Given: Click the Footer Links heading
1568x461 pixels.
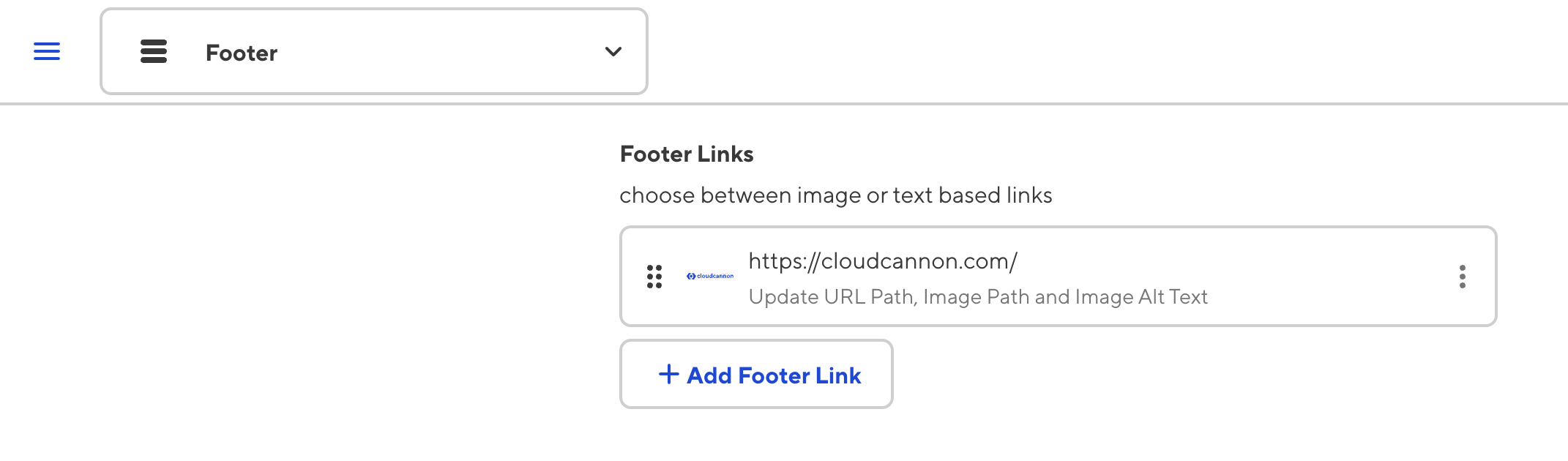Looking at the screenshot, I should point(686,154).
